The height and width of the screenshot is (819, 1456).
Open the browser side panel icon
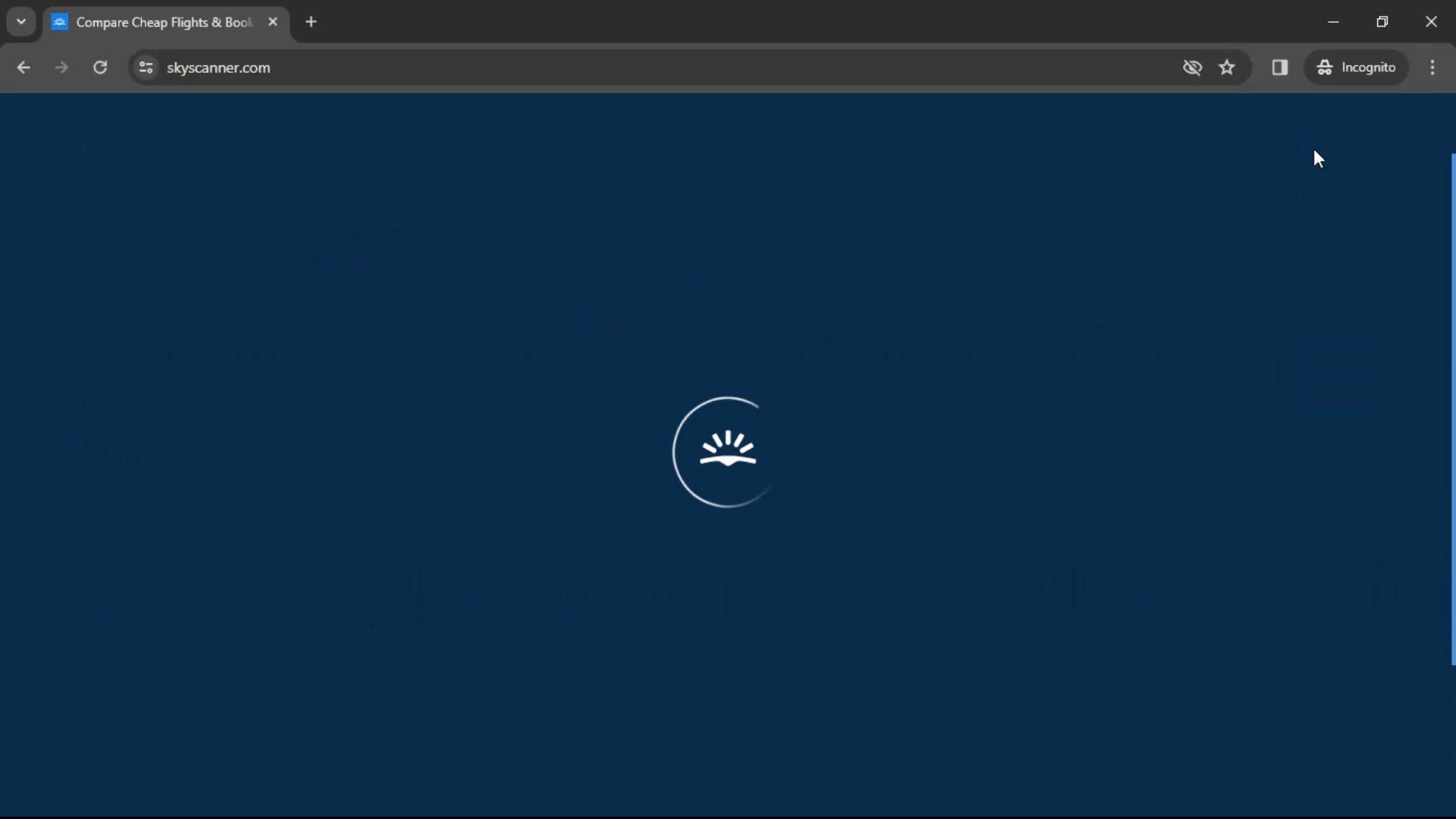coord(1280,67)
